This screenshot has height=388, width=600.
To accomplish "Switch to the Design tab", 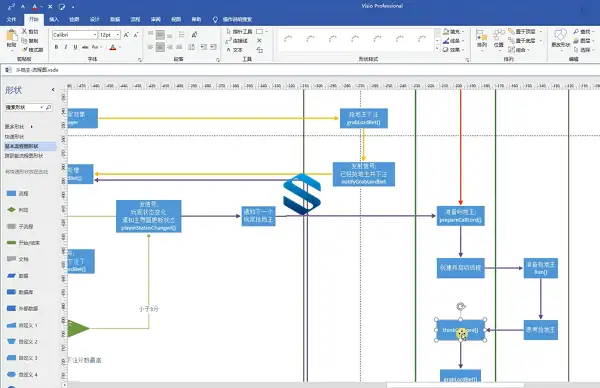I will (x=95, y=19).
